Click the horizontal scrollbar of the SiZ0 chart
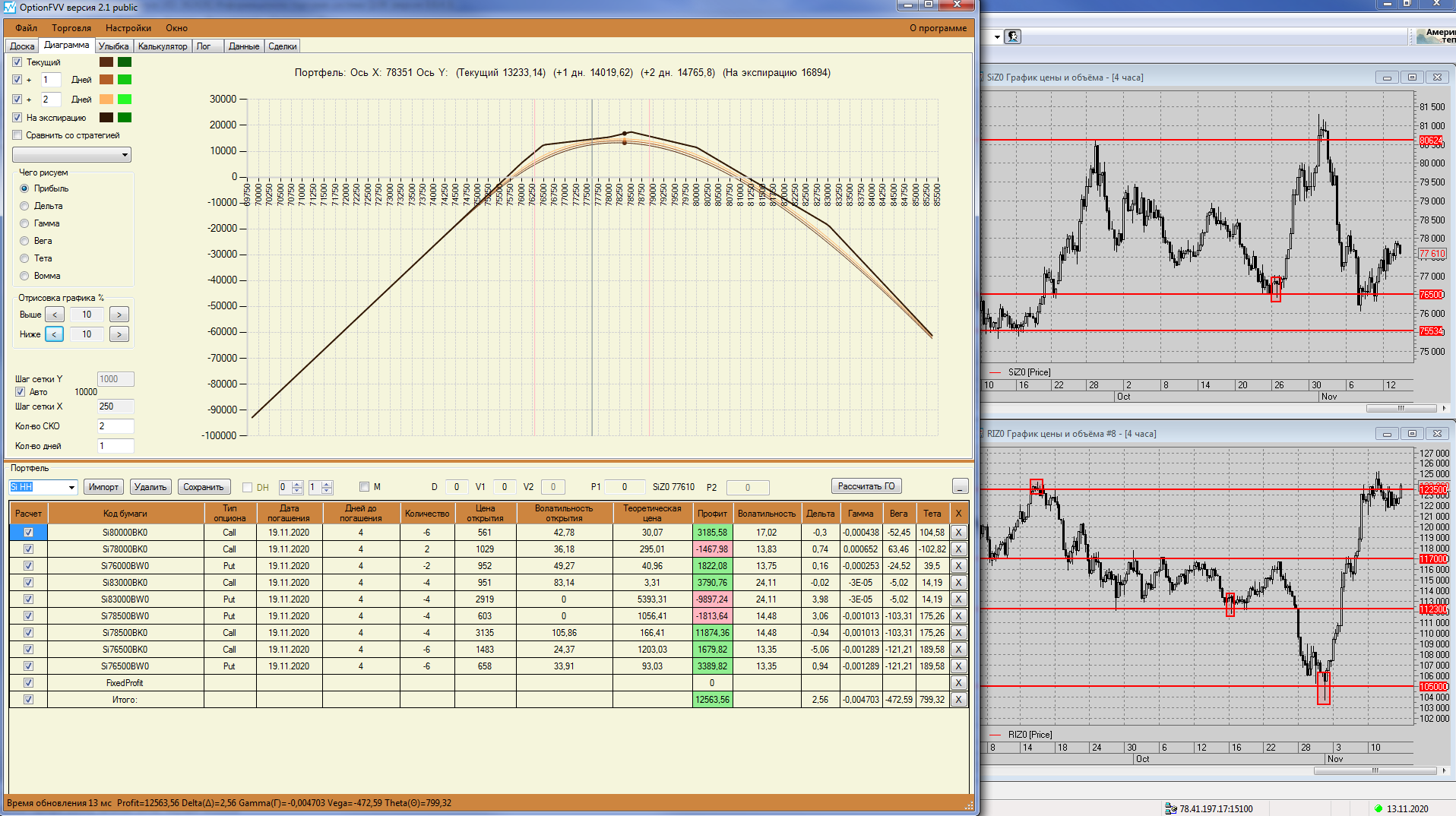1456x816 pixels. pos(1401,408)
